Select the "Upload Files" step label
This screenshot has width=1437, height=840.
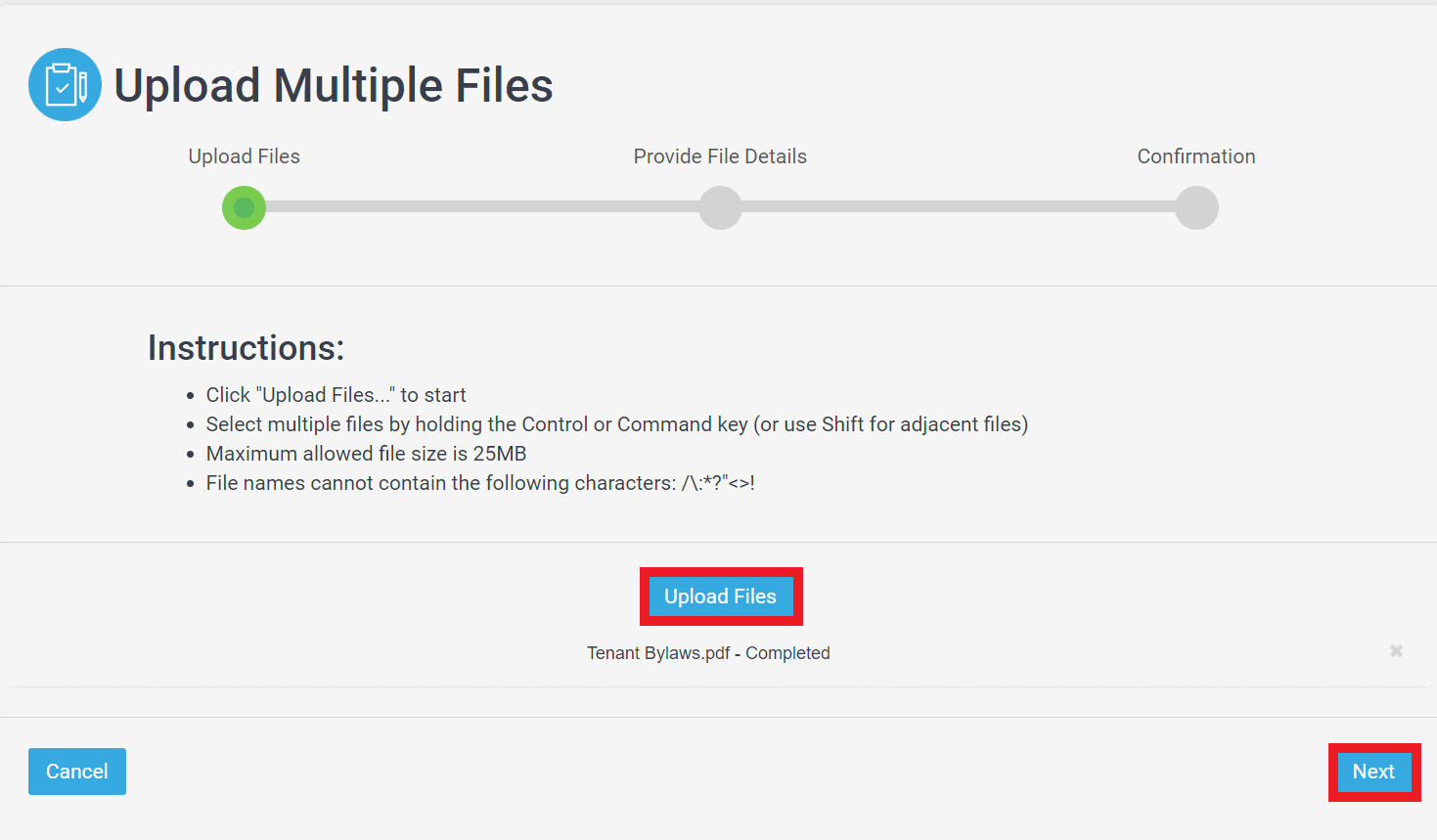pos(244,156)
